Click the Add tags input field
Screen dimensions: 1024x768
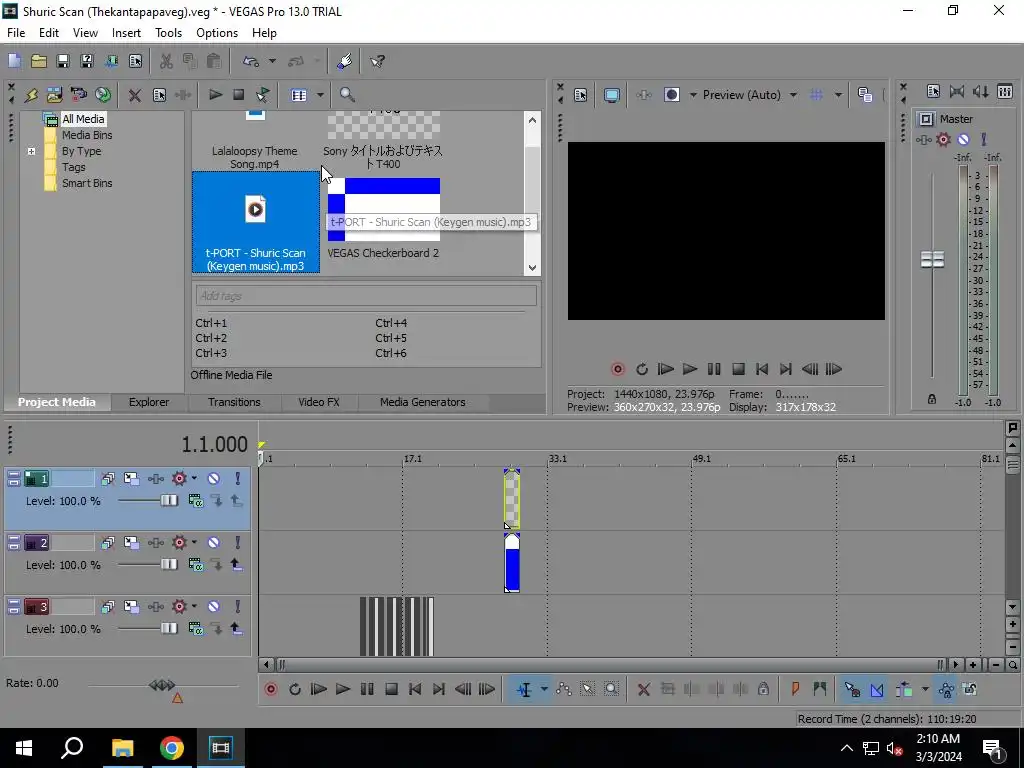tap(366, 296)
